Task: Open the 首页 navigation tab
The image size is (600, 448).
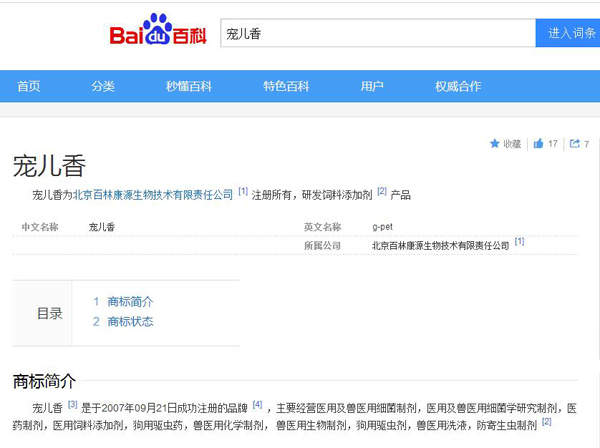Action: pos(29,86)
